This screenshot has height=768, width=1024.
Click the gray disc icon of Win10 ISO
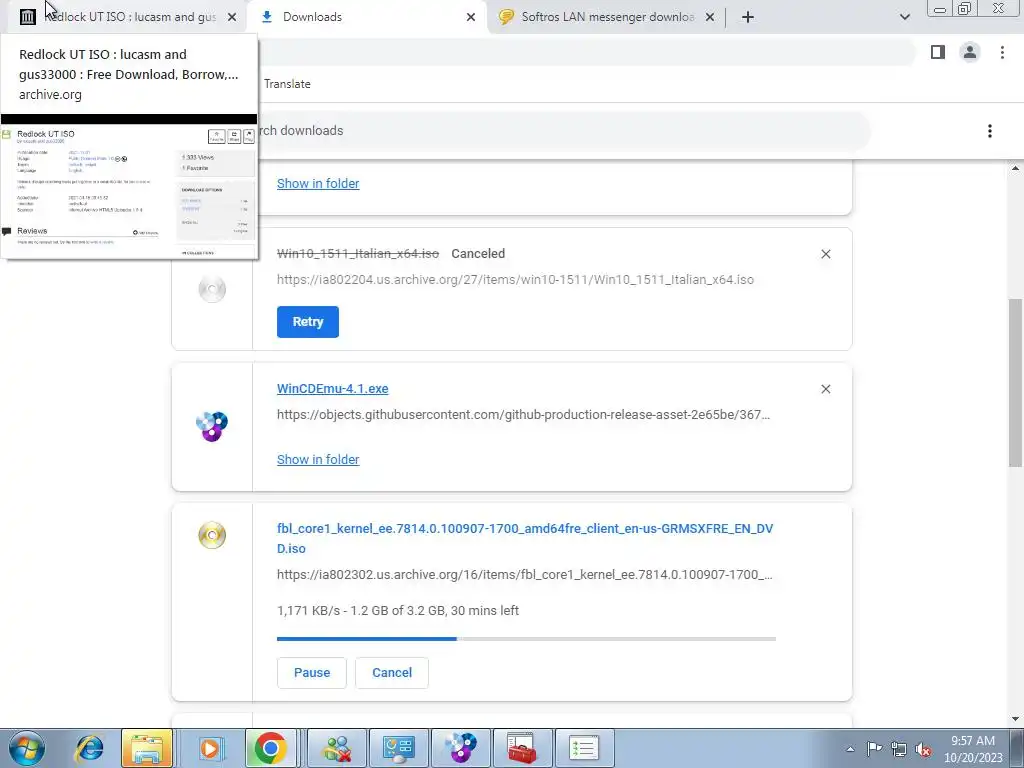212,289
